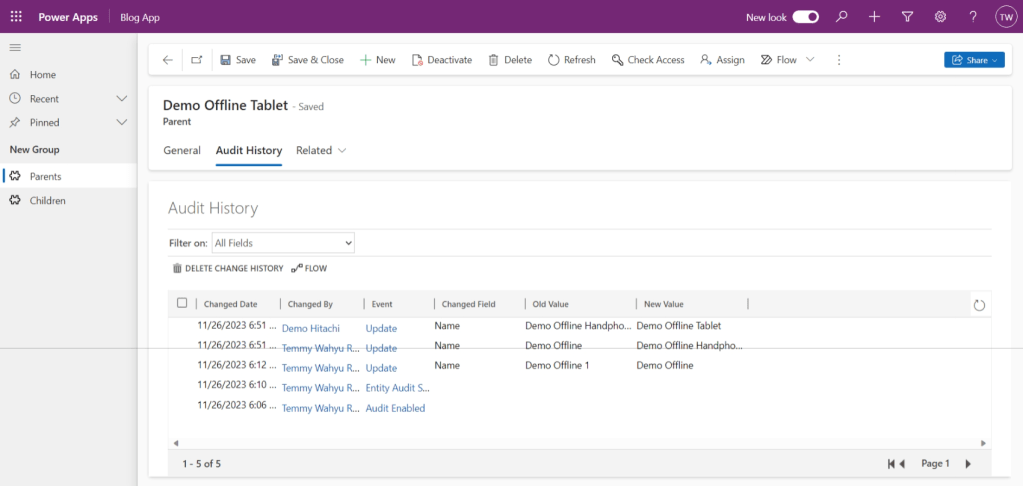Go to first page icon

[891, 464]
